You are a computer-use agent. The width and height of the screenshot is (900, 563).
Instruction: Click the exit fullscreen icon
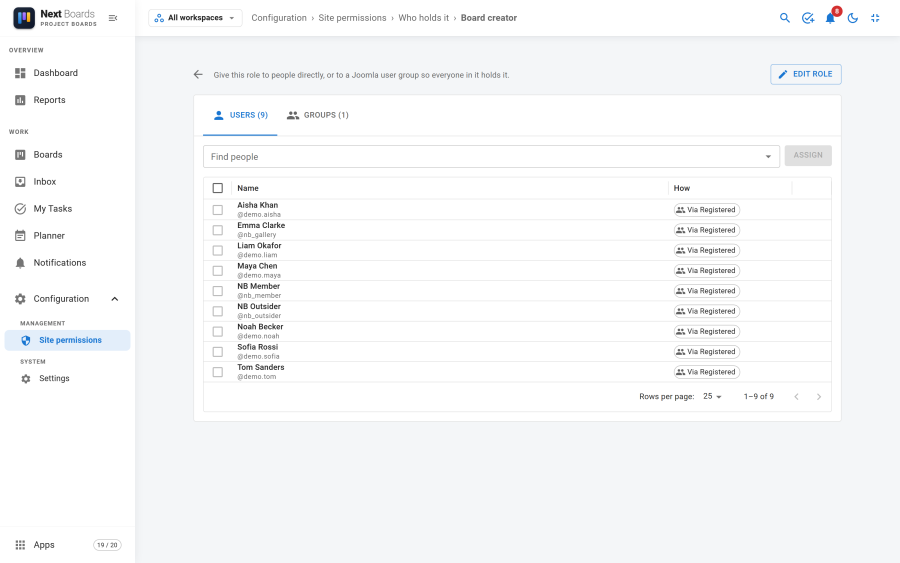click(875, 18)
